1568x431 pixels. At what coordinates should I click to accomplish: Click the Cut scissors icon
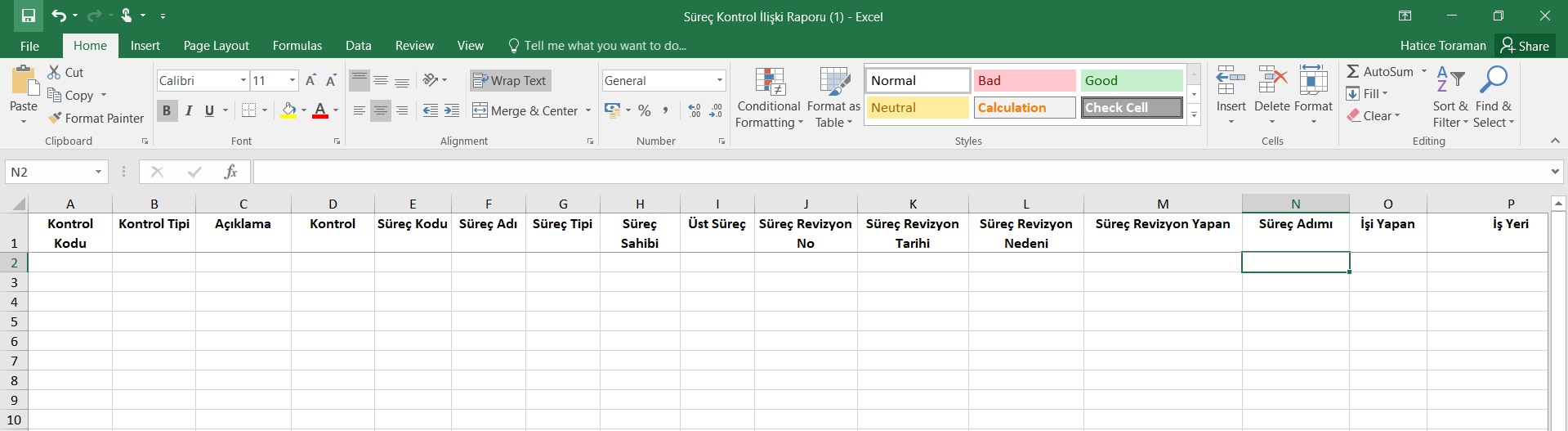click(x=55, y=72)
